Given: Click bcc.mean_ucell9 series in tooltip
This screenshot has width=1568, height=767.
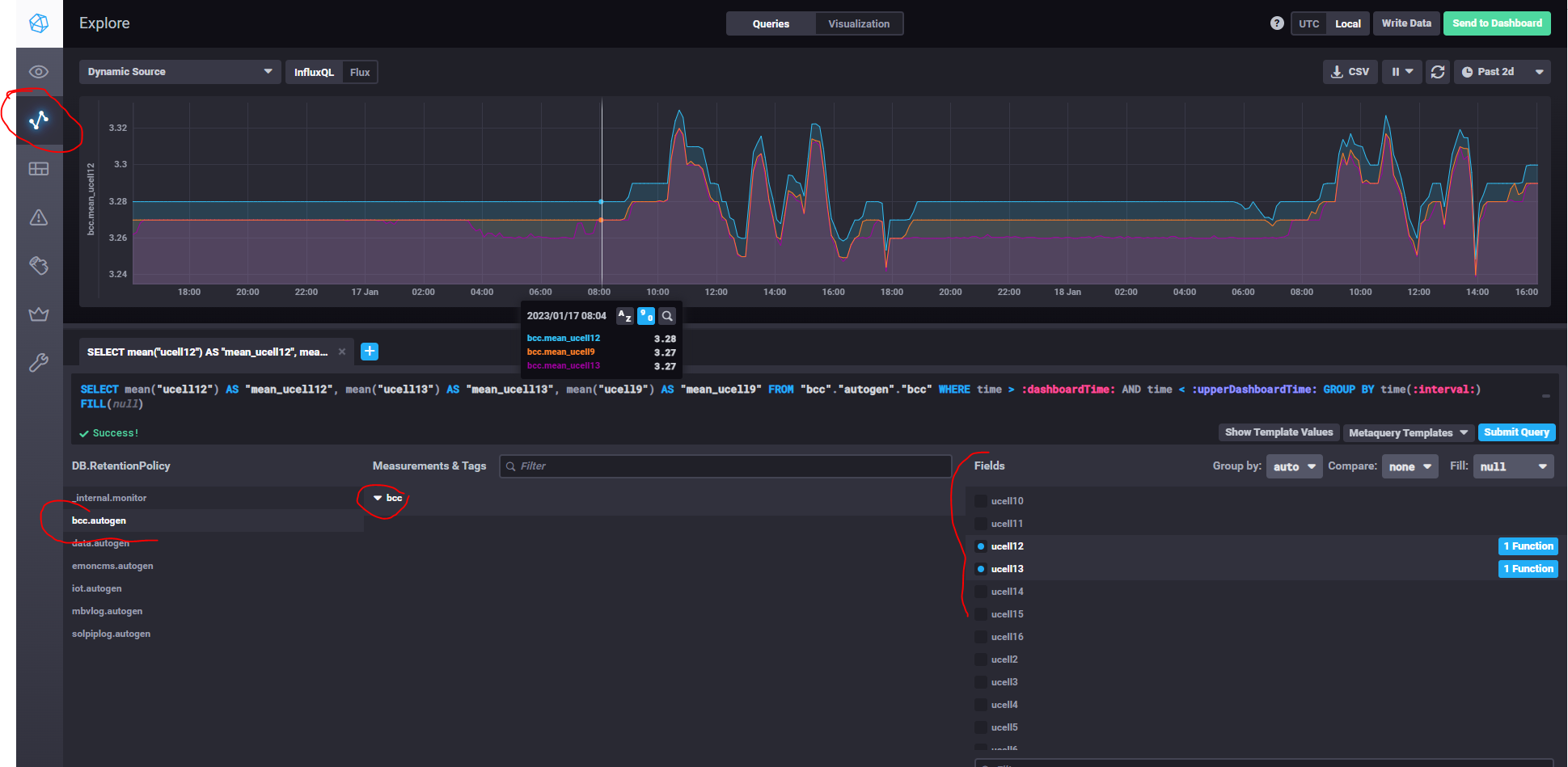Looking at the screenshot, I should (x=561, y=352).
